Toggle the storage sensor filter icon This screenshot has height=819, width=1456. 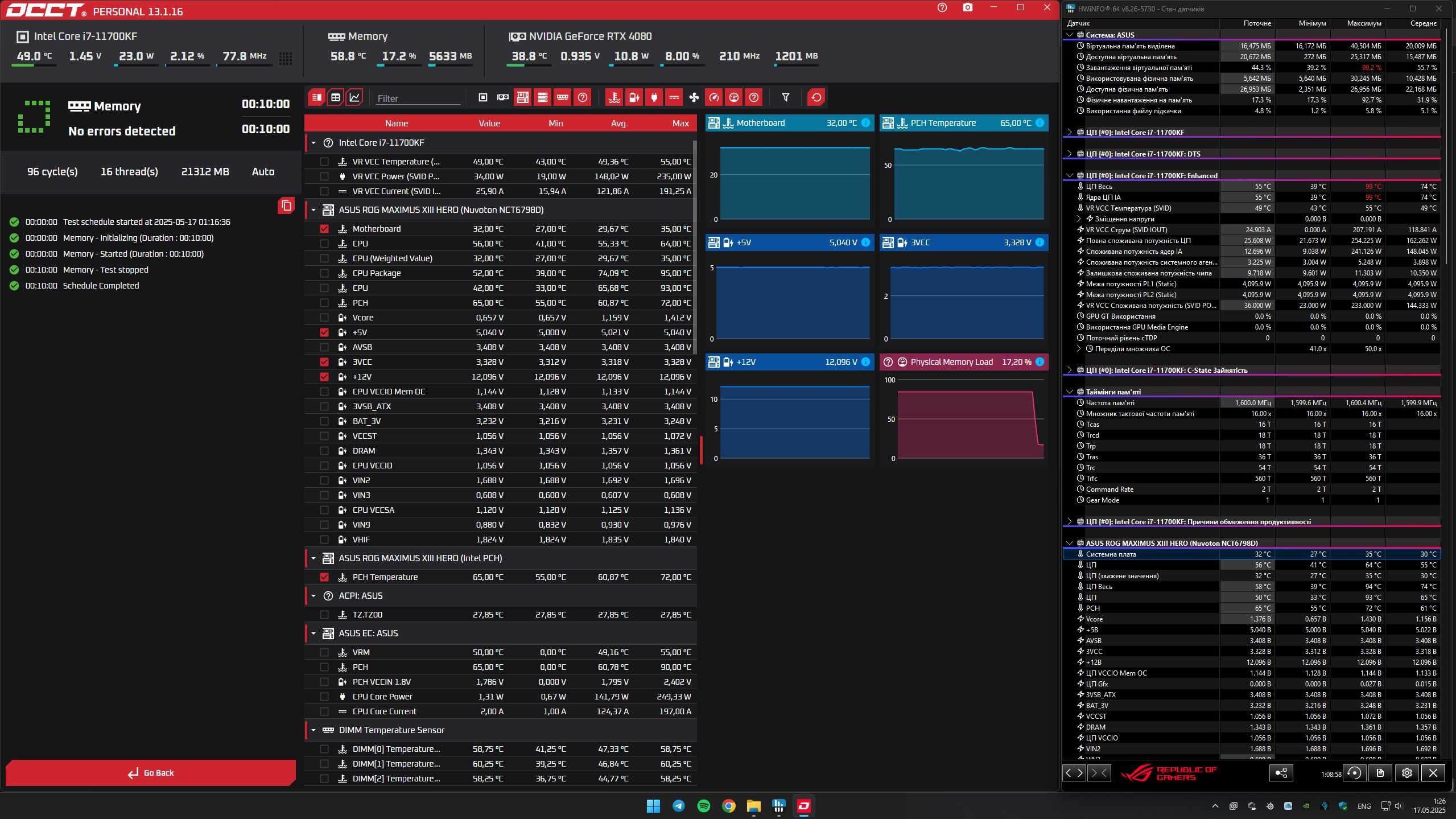tap(542, 97)
